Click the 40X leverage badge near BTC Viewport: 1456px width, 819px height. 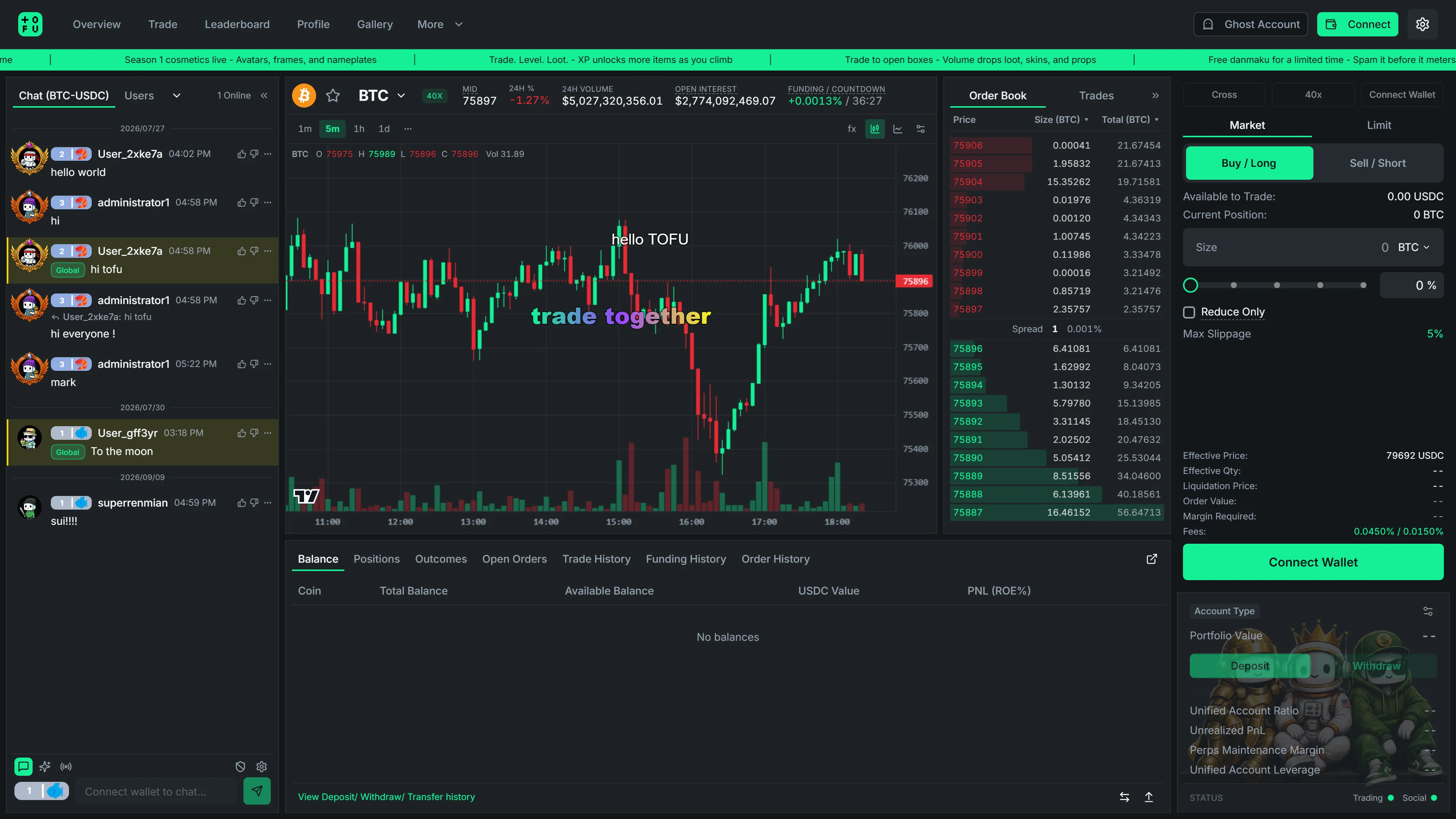[434, 96]
